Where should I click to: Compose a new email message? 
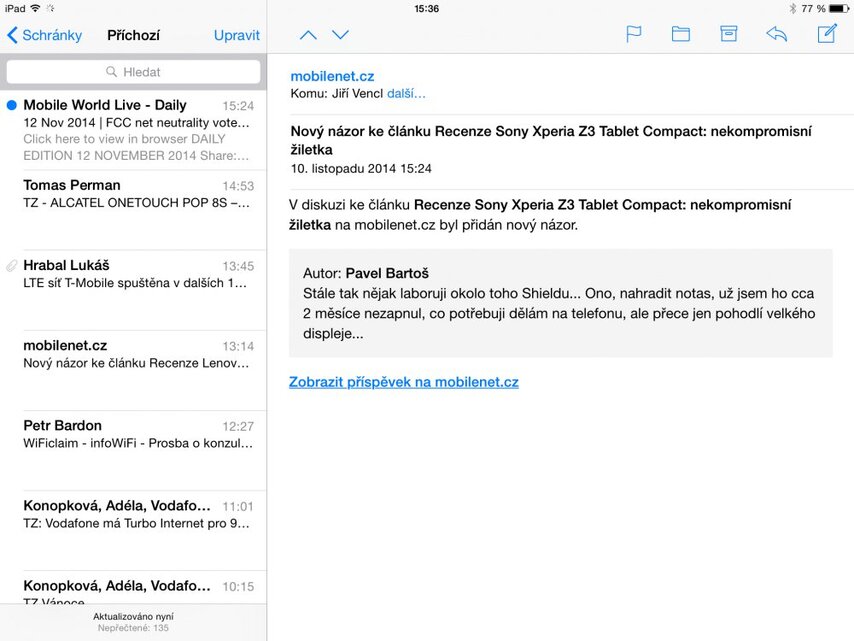(826, 34)
